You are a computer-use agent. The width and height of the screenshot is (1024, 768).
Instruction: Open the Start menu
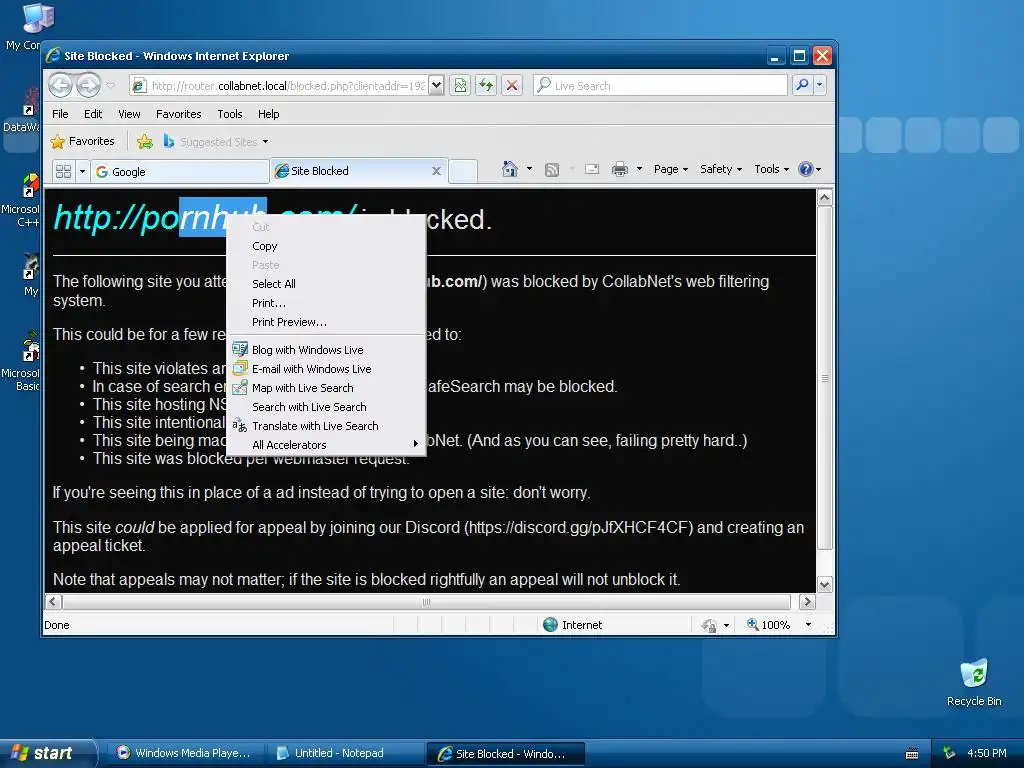pyautogui.click(x=47, y=753)
